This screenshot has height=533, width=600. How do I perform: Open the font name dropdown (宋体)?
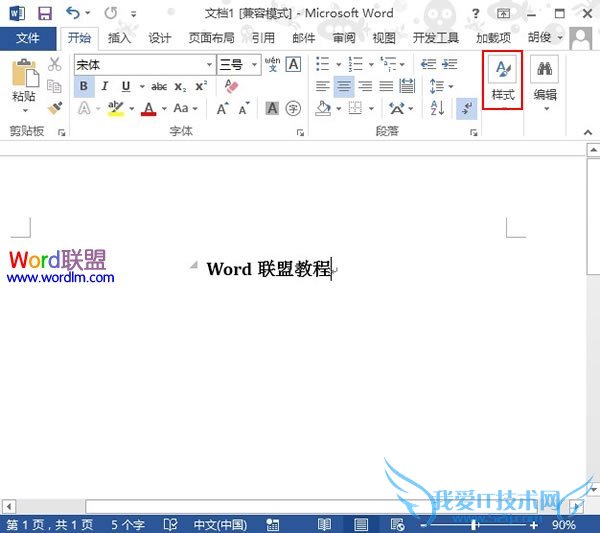209,65
